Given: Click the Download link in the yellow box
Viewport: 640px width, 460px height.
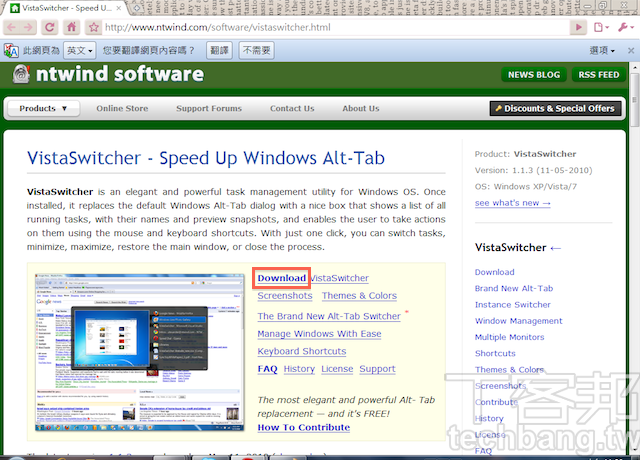Looking at the screenshot, I should (x=281, y=278).
